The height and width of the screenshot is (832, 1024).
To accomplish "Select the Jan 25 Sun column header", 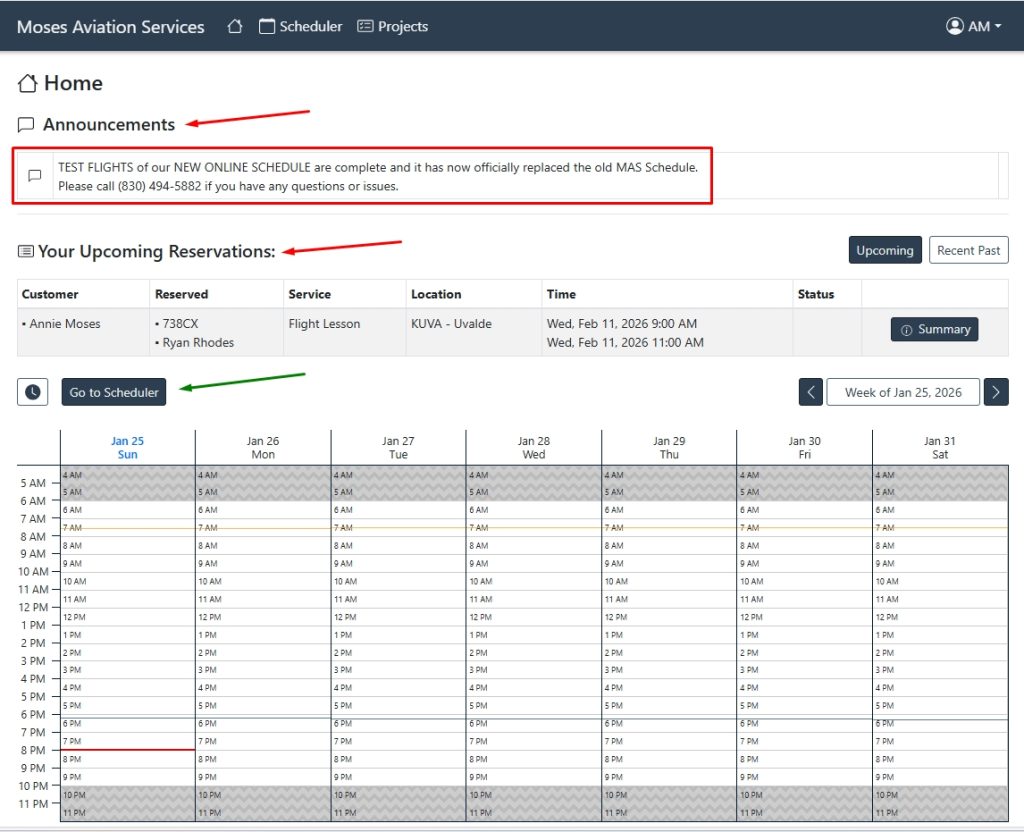I will pos(127,448).
